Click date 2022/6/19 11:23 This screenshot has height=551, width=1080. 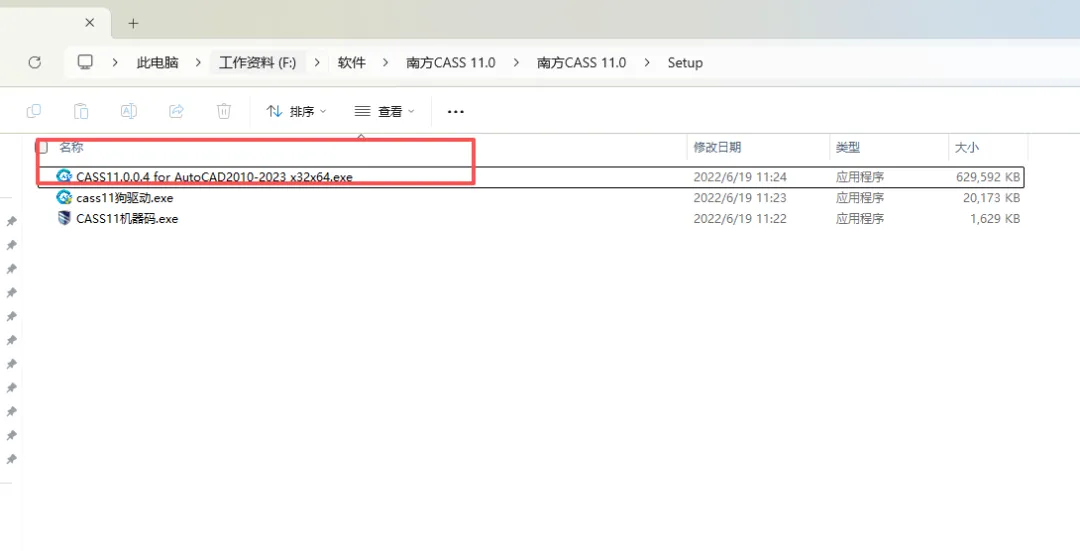740,198
